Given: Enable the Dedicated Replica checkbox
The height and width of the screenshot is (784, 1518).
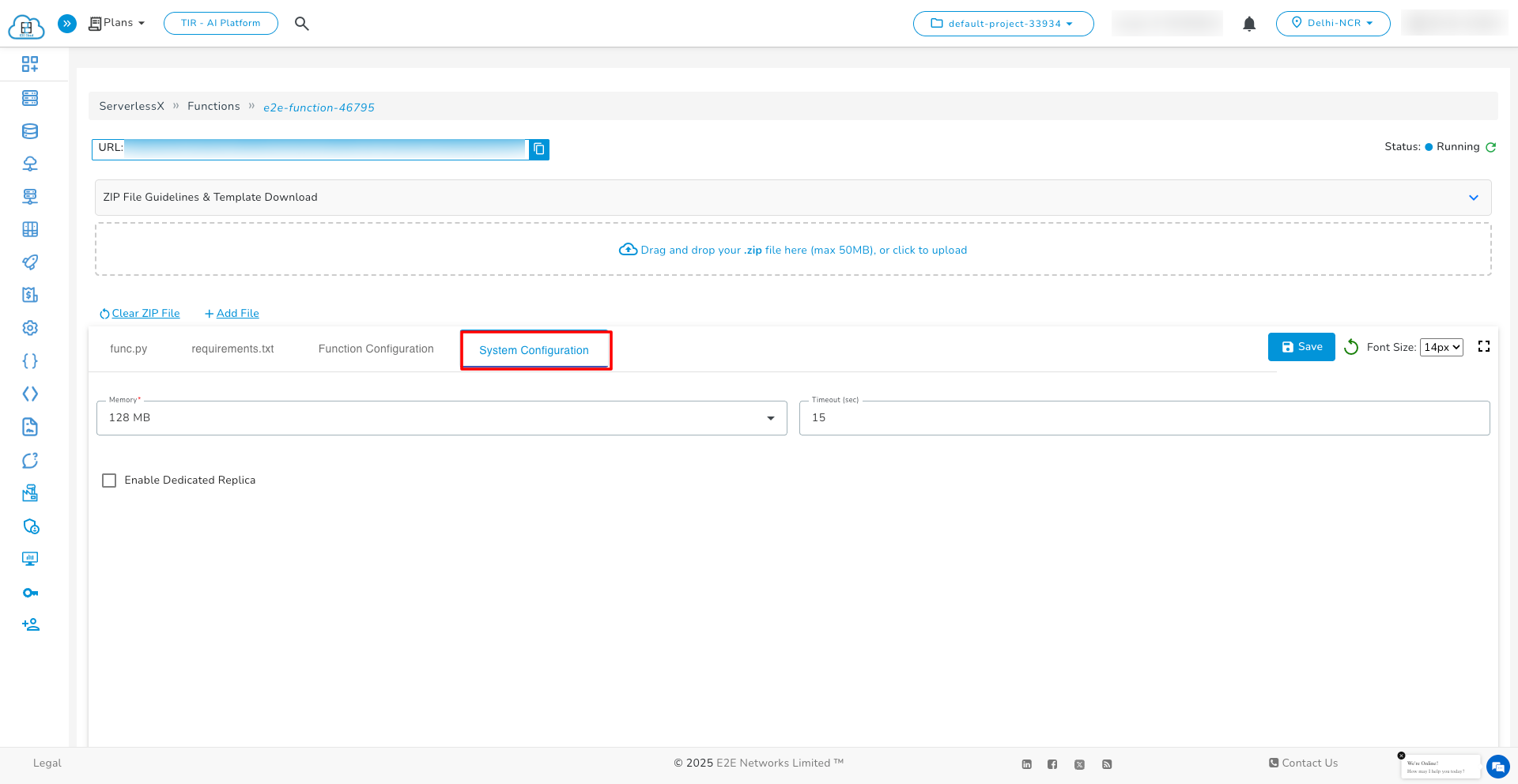Looking at the screenshot, I should point(109,480).
